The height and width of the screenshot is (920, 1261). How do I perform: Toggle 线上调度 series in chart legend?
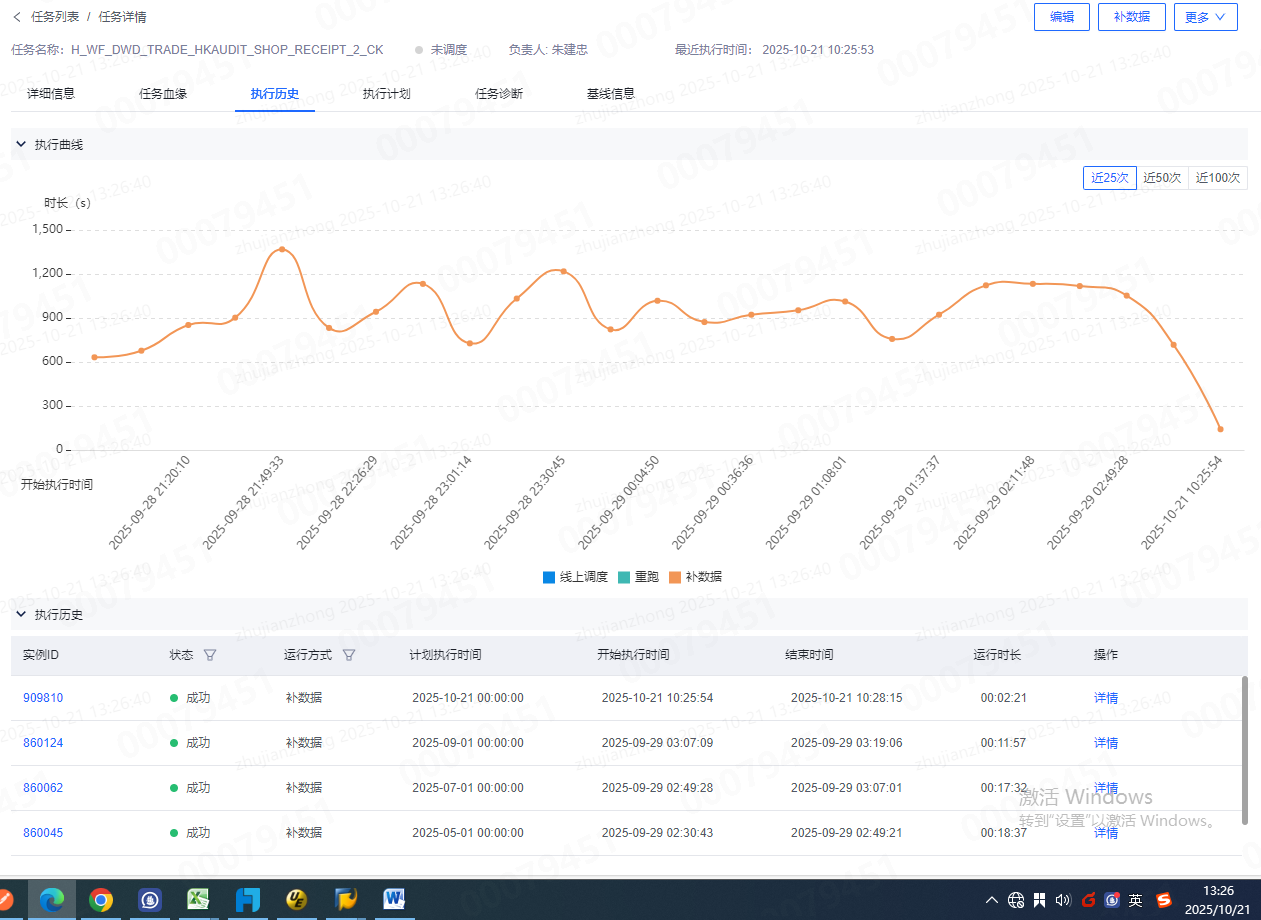(575, 577)
